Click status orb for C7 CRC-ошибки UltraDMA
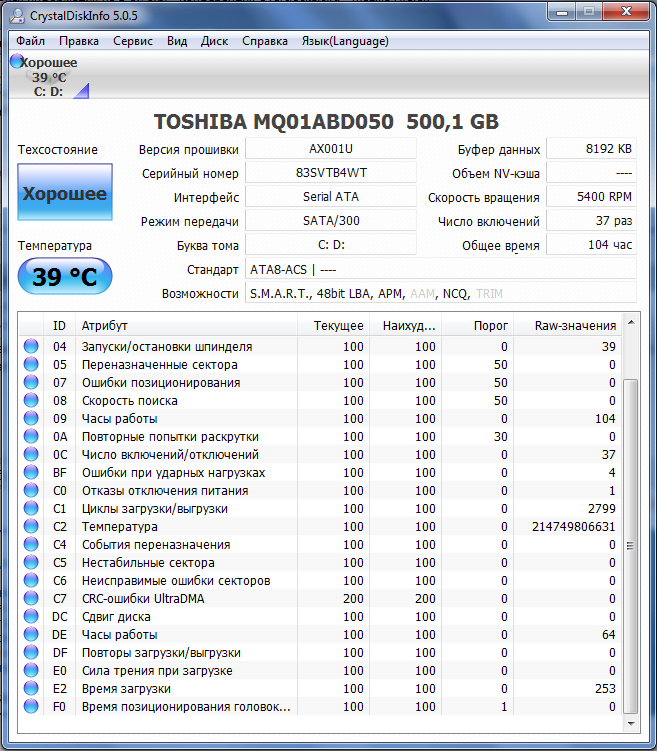 click(x=31, y=598)
